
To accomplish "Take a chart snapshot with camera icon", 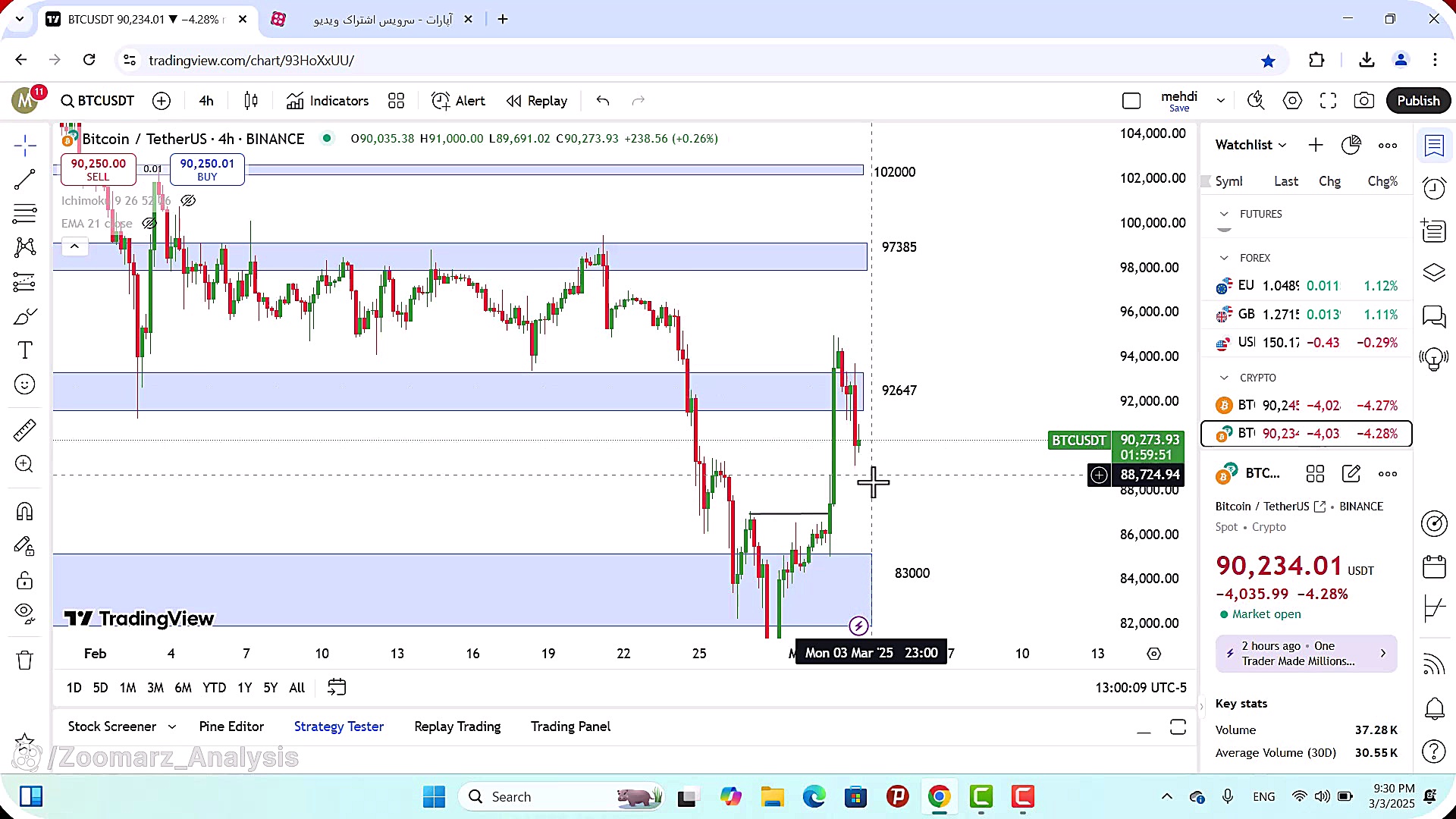I will (x=1363, y=101).
